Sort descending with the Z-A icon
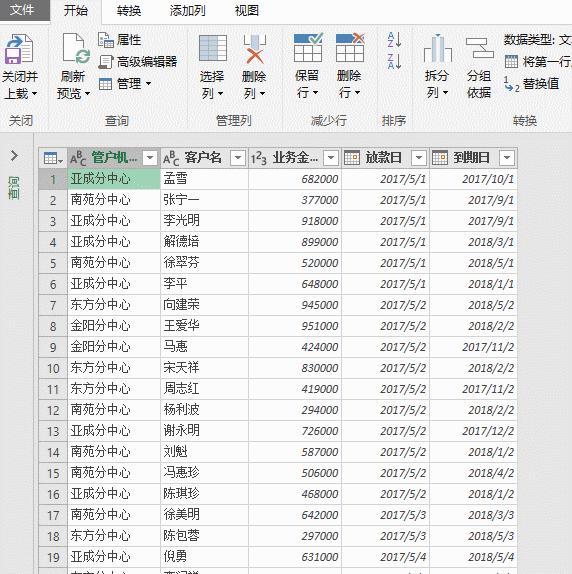The height and width of the screenshot is (574, 572). point(395,61)
